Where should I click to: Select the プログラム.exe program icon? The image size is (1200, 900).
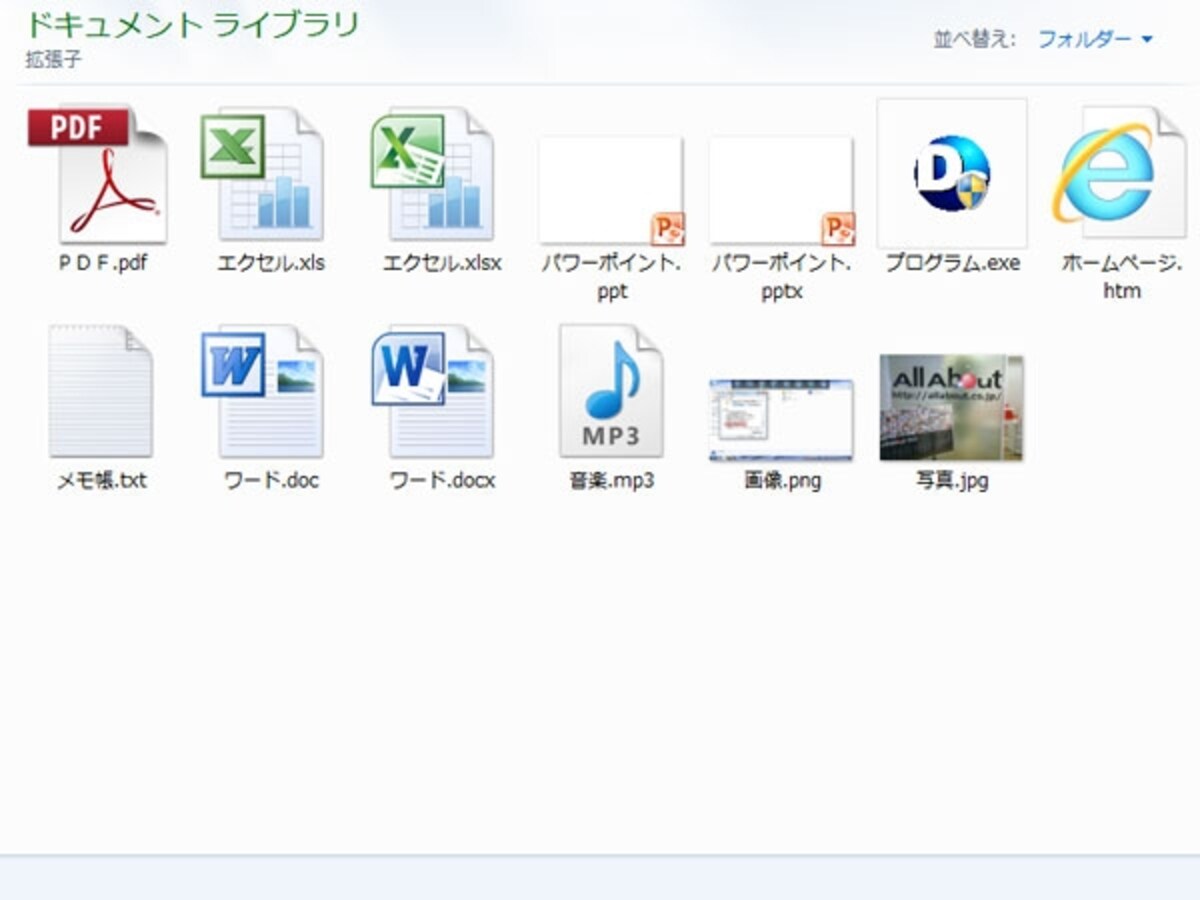pos(952,173)
